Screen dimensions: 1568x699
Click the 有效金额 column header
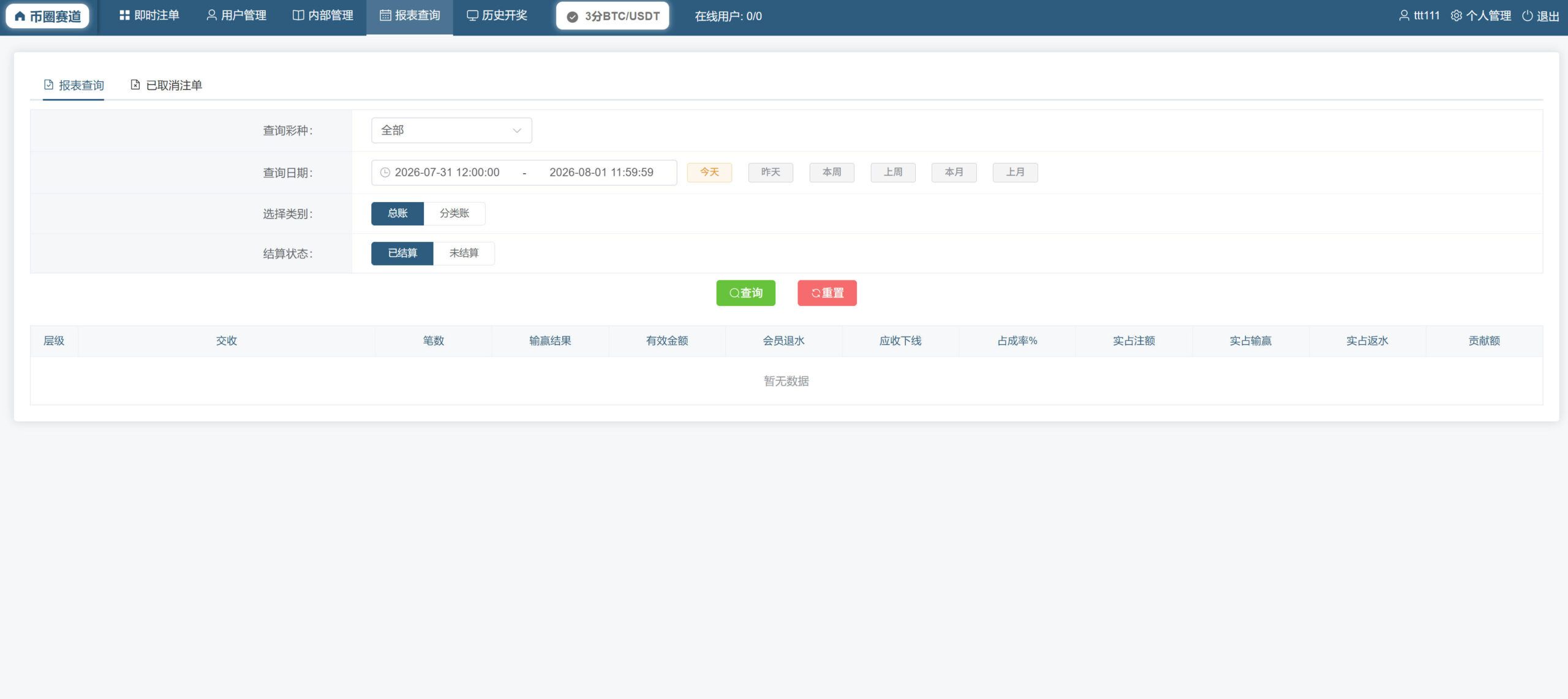[x=667, y=341]
